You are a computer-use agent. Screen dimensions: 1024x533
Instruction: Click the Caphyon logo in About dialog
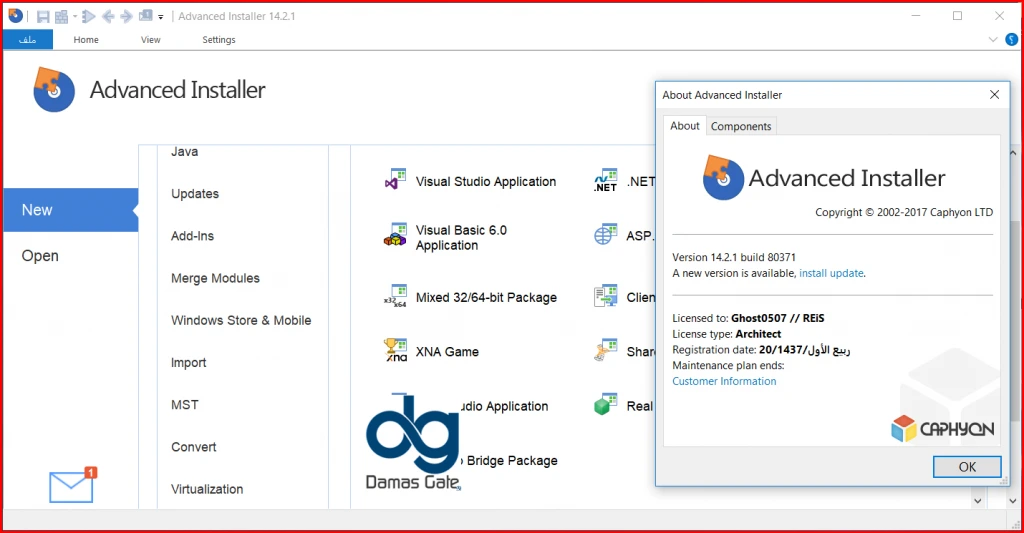(x=942, y=428)
